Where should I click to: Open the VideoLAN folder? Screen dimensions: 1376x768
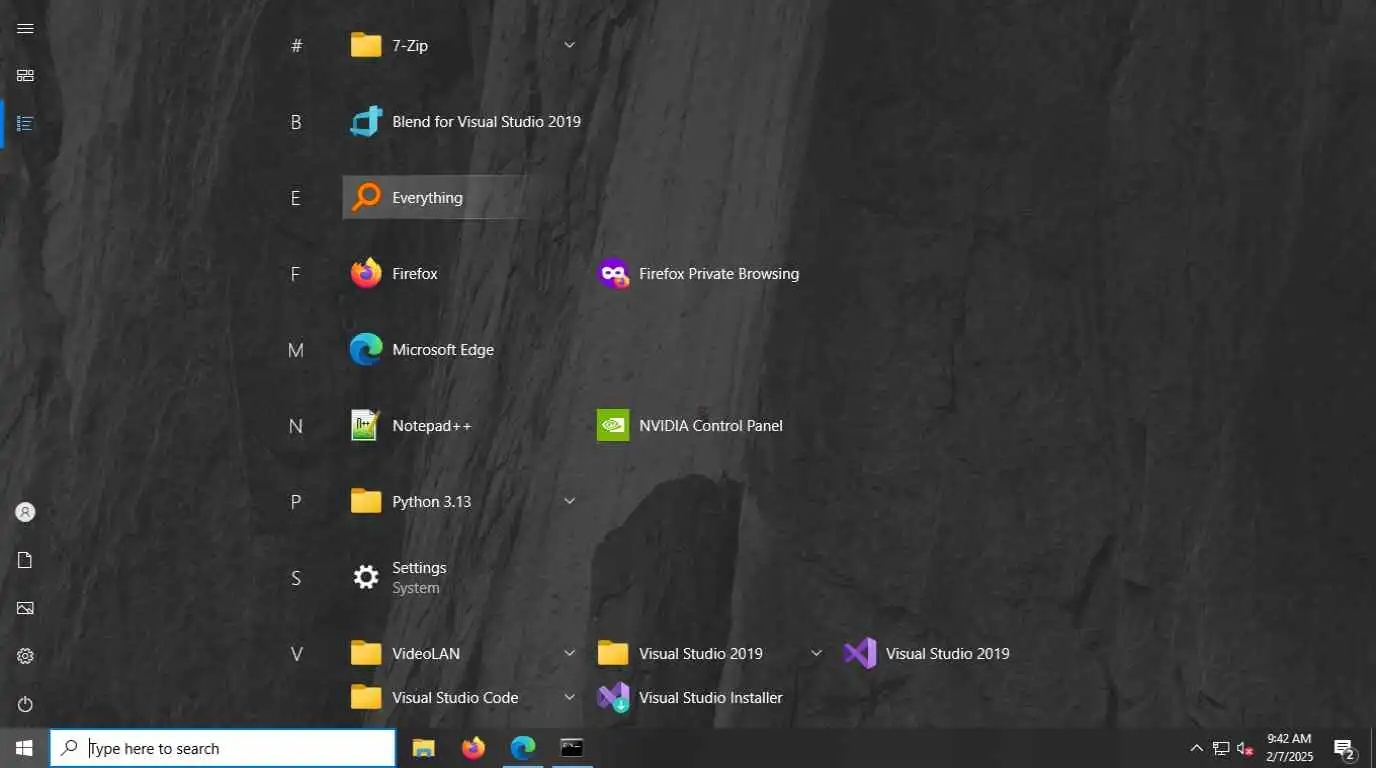click(x=465, y=654)
